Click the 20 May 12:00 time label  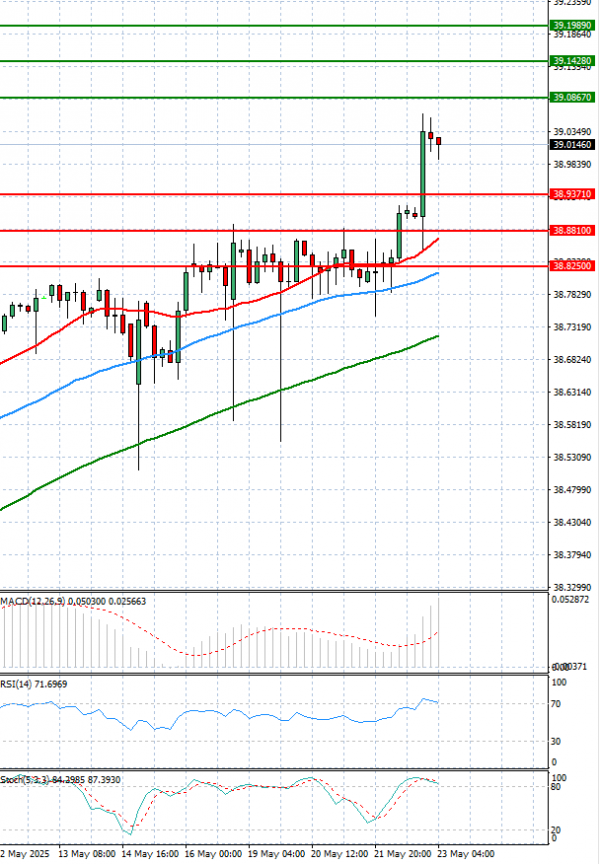pyautogui.click(x=339, y=854)
